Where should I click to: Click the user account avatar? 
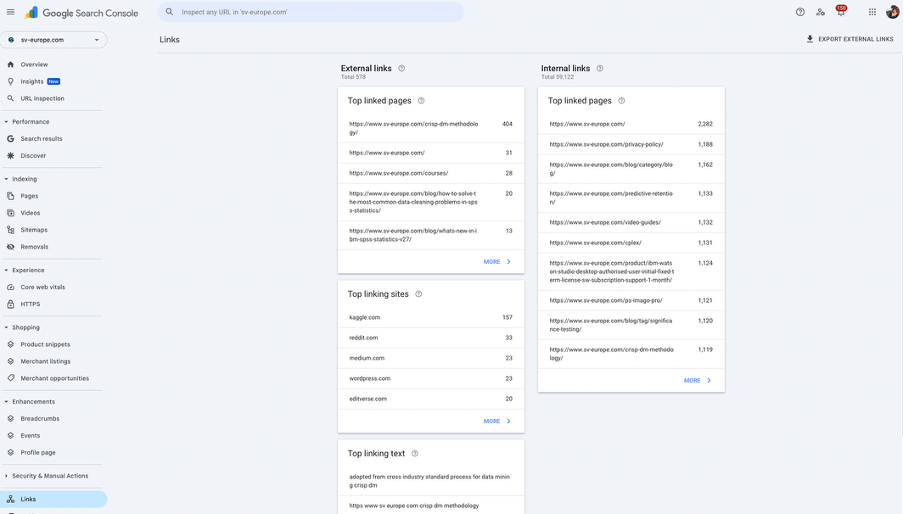(x=892, y=12)
